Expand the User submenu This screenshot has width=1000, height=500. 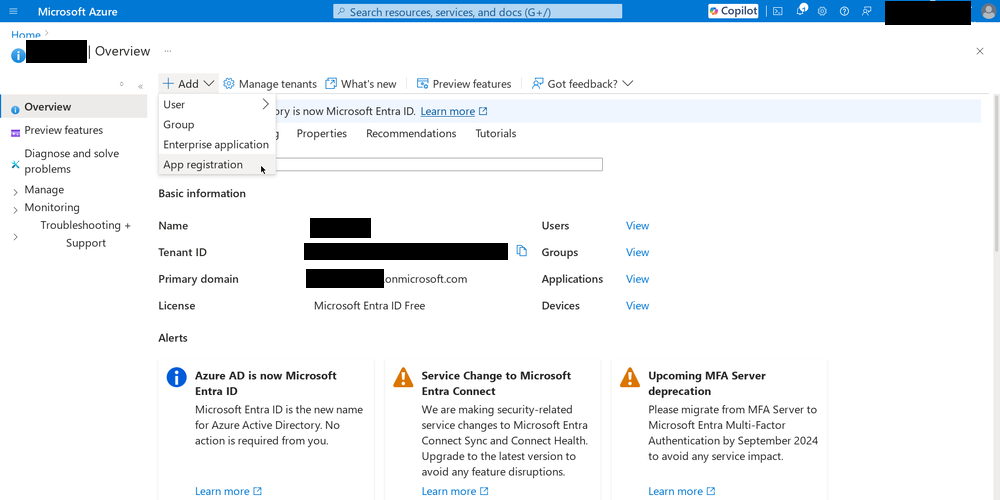(217, 105)
